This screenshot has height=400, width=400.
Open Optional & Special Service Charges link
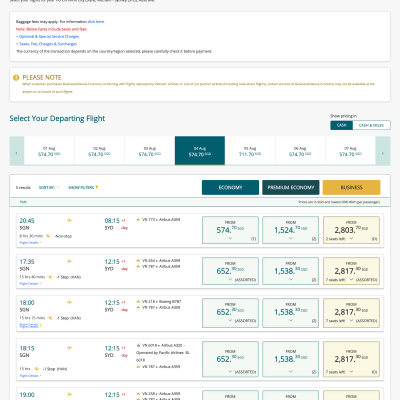click(48, 36)
